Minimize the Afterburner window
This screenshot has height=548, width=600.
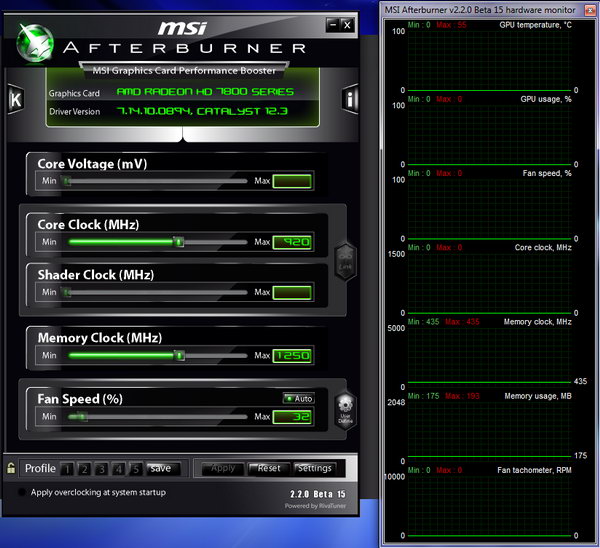coord(333,25)
